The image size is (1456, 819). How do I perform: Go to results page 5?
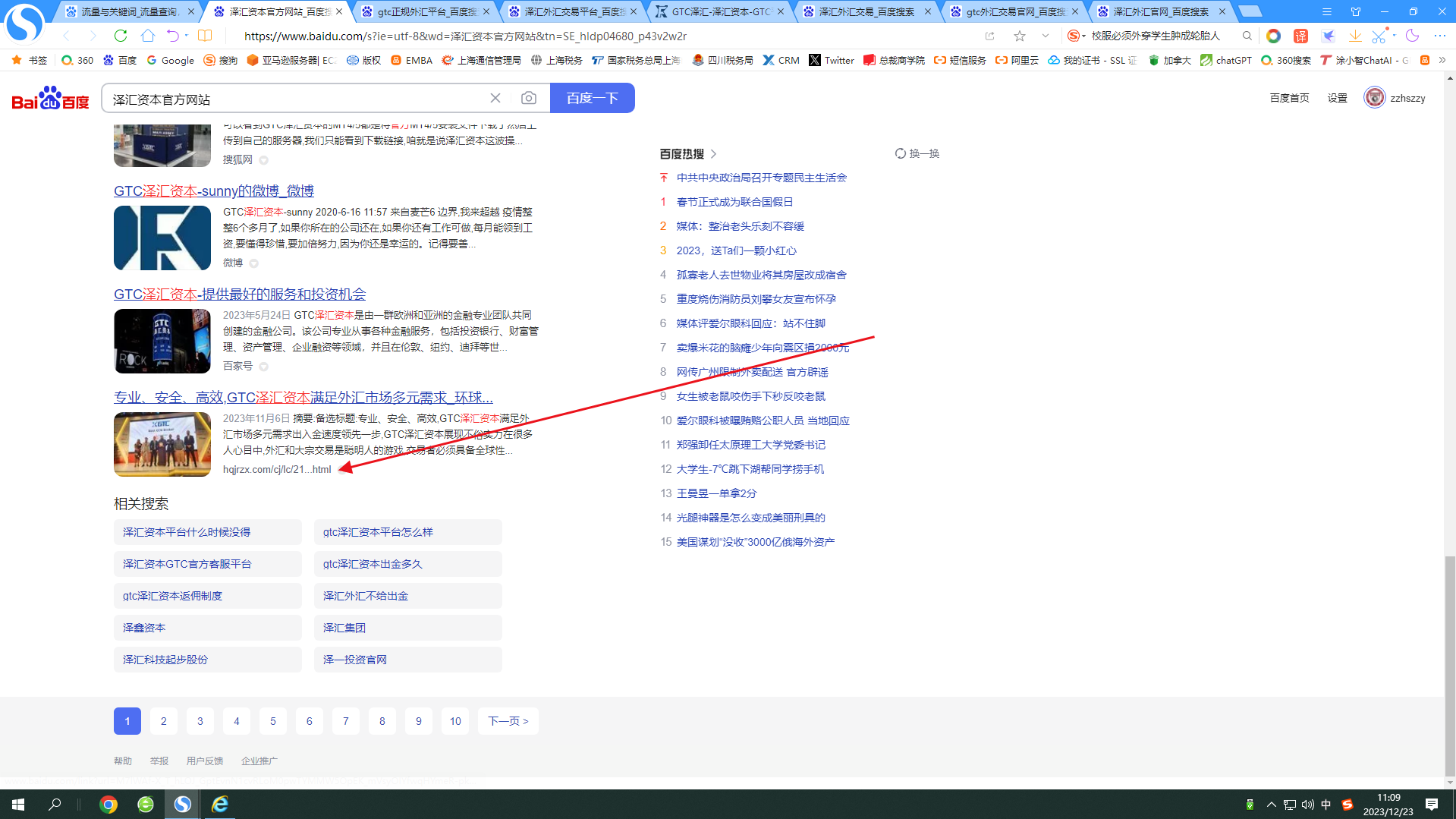[x=272, y=721]
